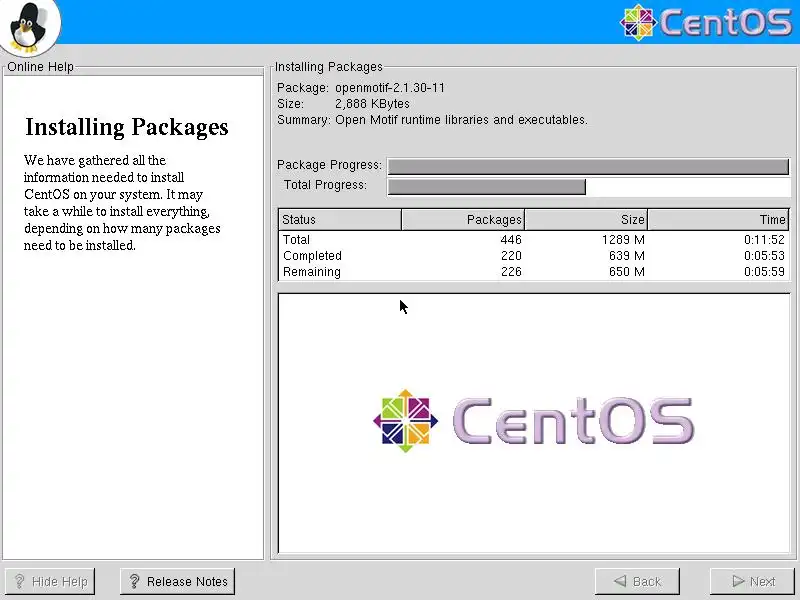The width and height of the screenshot is (800, 600).
Task: Click completed time 0:05:53
Action: (764, 255)
